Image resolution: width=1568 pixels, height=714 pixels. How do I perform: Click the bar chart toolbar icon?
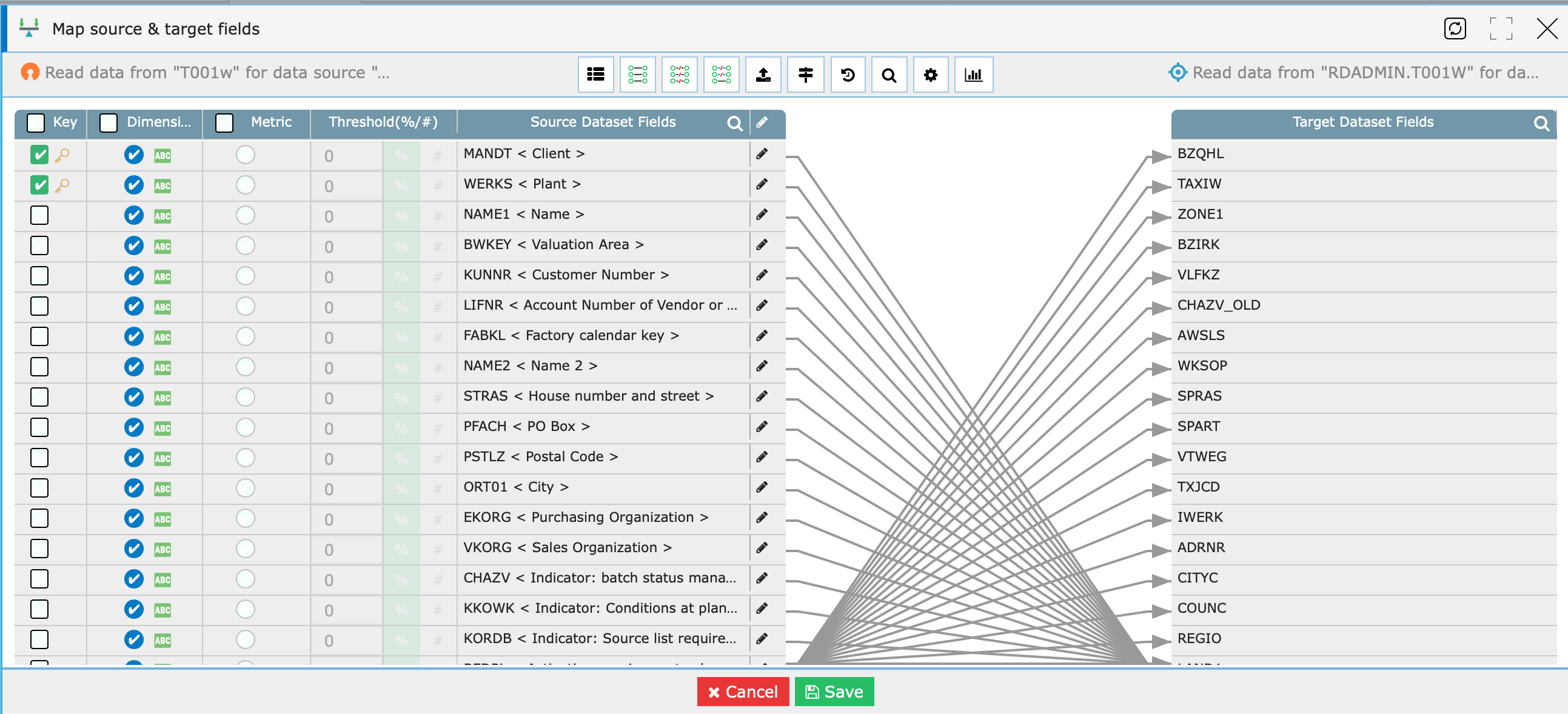click(x=973, y=75)
